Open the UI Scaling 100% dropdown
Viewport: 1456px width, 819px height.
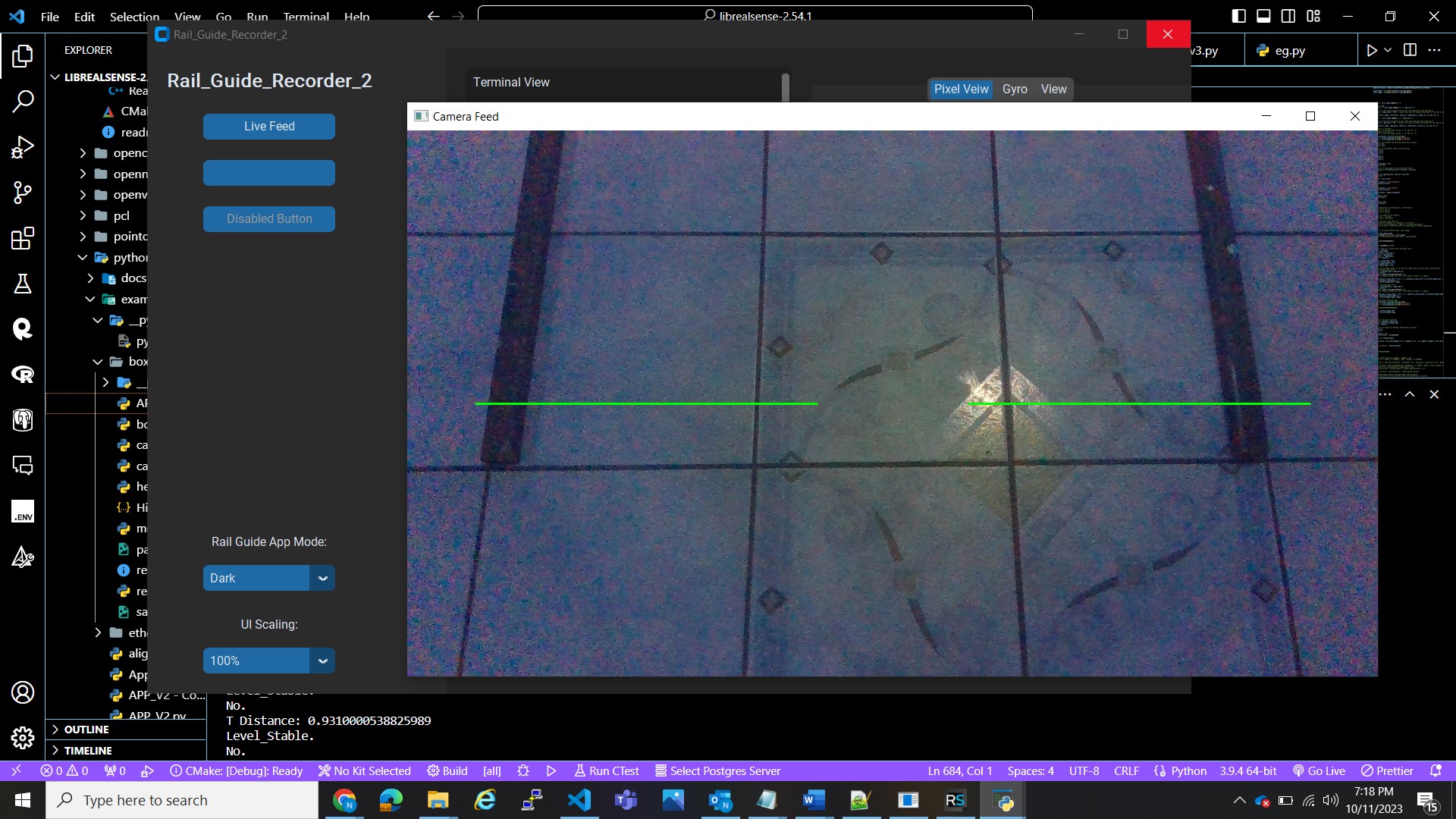269,661
